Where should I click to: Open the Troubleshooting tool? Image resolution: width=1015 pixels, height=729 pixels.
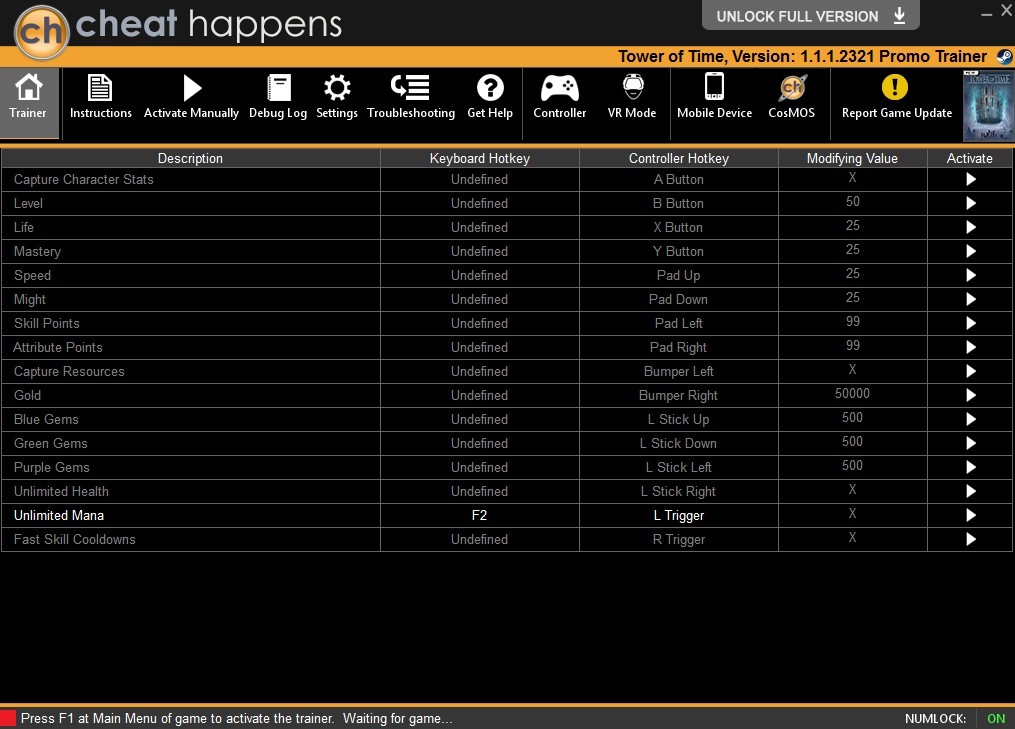(411, 97)
